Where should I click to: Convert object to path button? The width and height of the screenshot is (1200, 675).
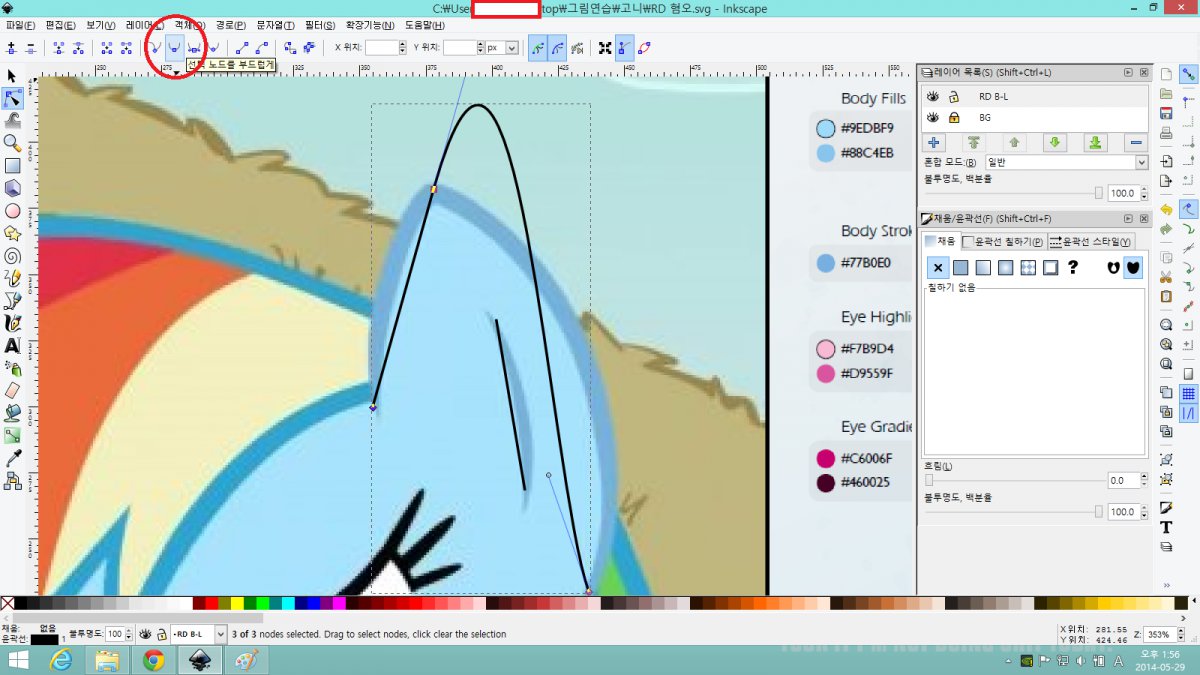click(x=290, y=47)
